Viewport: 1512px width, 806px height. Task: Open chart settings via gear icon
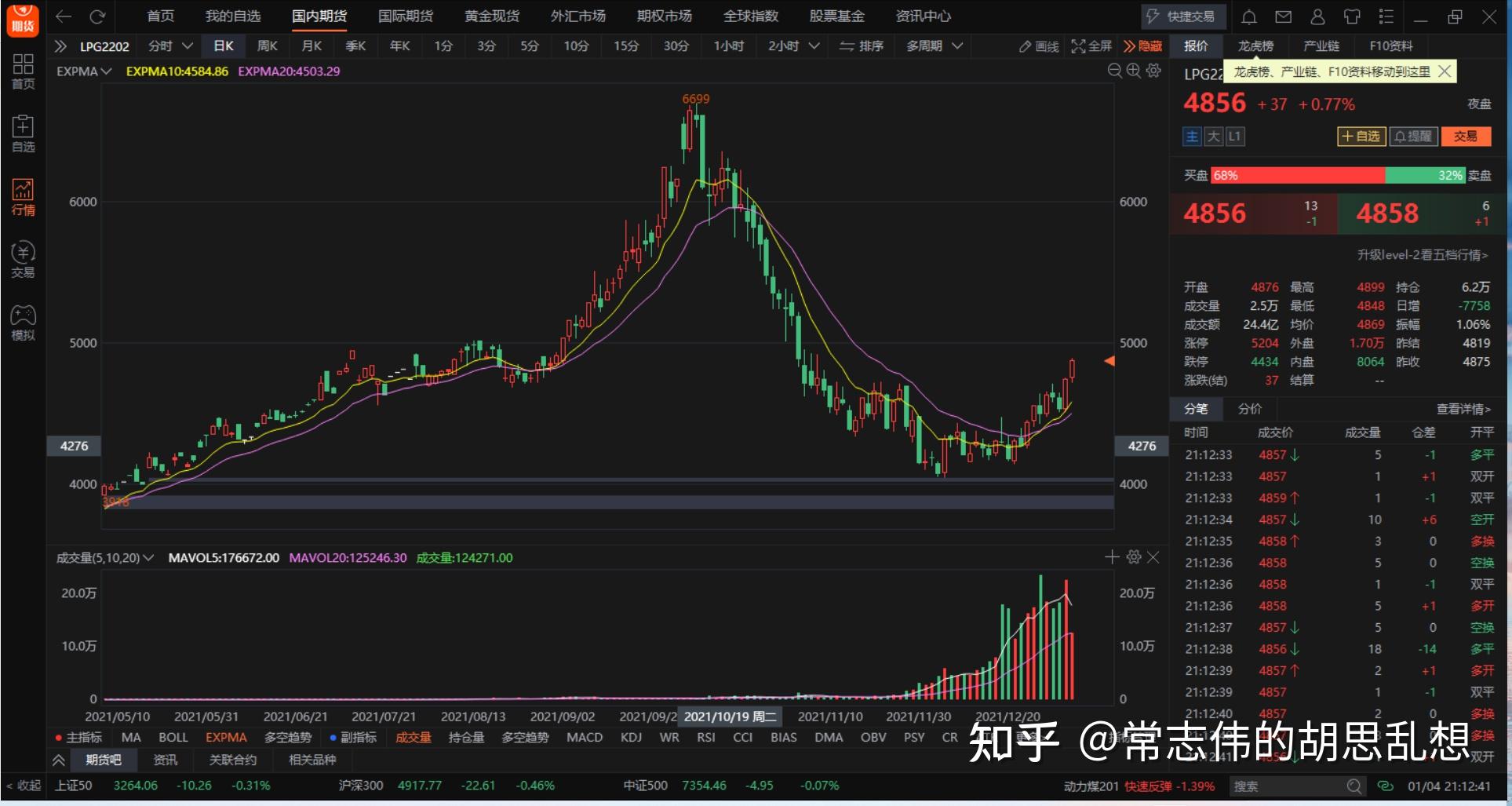pos(1153,71)
